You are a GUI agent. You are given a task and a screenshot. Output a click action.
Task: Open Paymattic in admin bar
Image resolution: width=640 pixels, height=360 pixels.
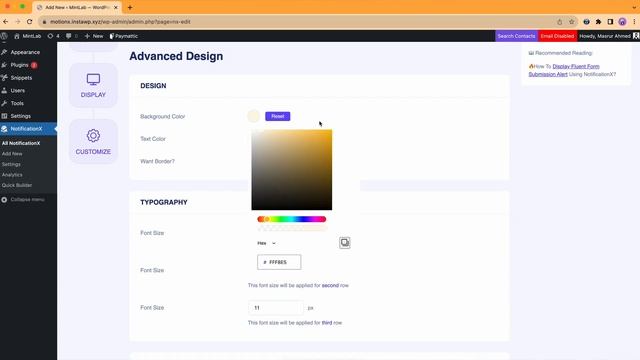tap(124, 36)
